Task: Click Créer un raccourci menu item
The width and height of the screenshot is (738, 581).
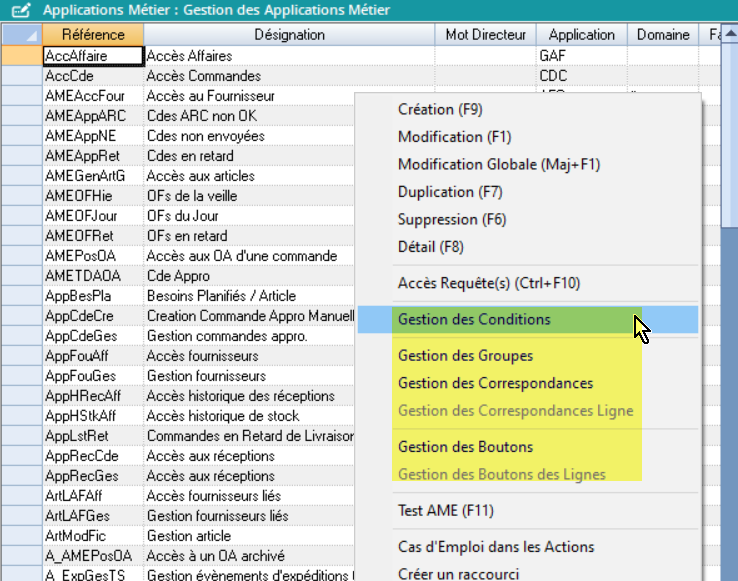Action: (x=458, y=573)
